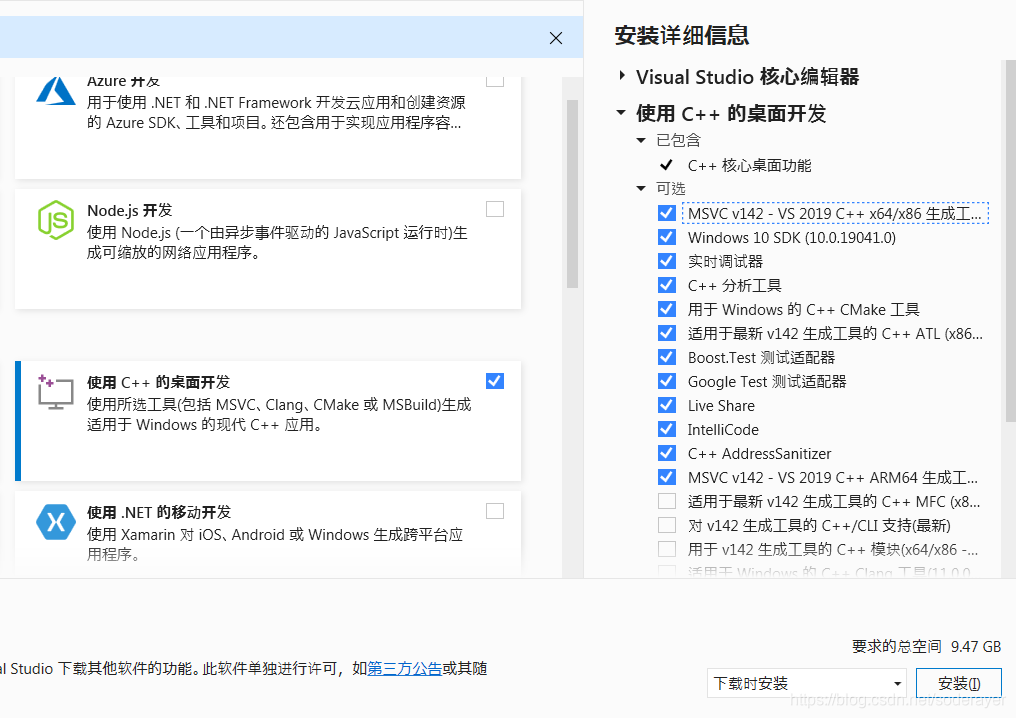Collapse the 可选 group

[x=641, y=189]
